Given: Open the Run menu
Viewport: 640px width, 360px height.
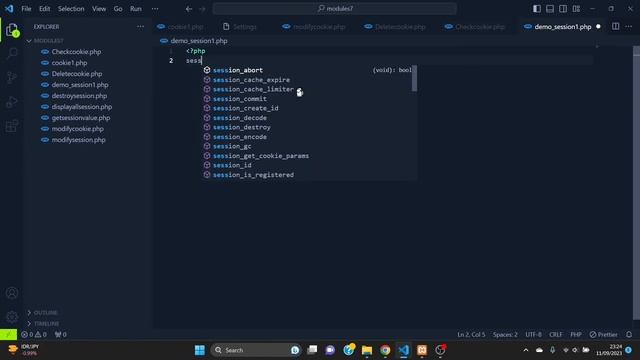Looking at the screenshot, I should coord(136,9).
